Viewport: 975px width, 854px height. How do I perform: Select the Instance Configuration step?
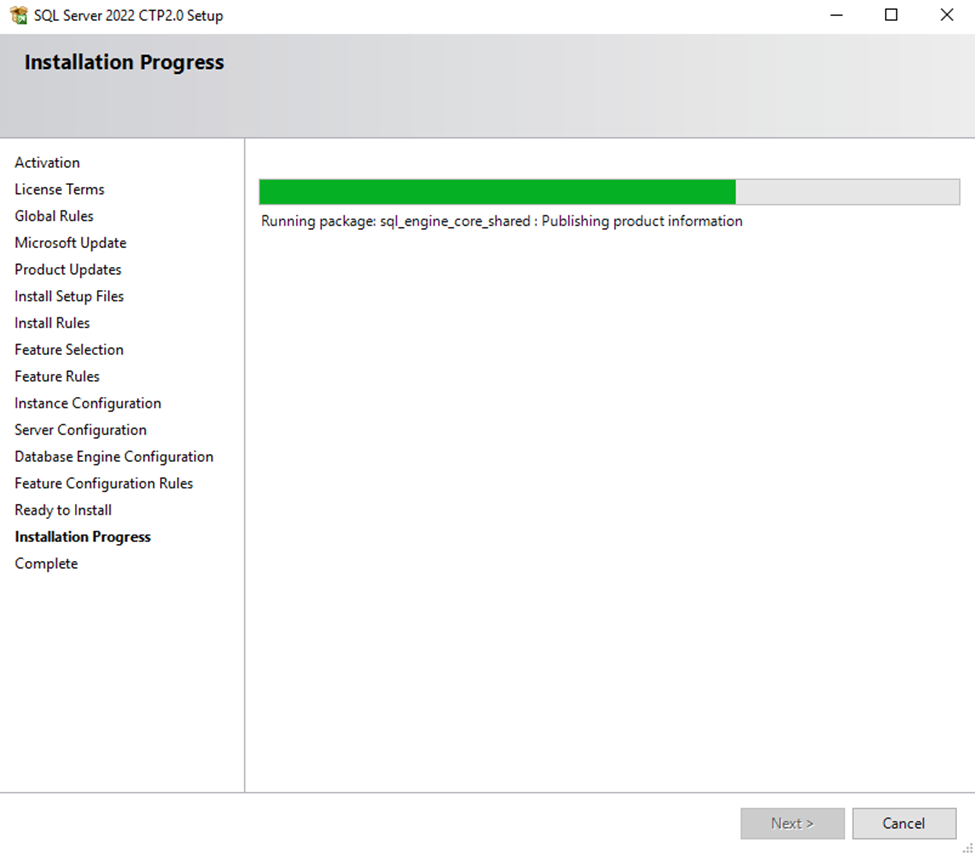tap(88, 403)
